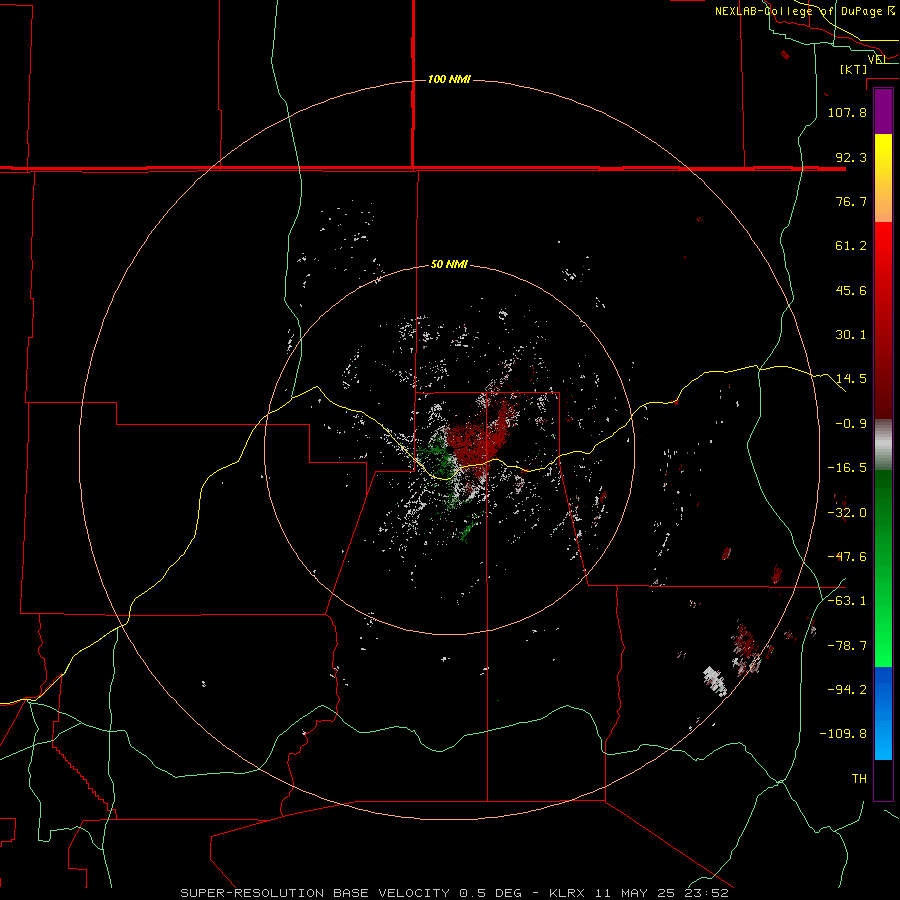Viewport: 900px width, 900px height.
Task: Select the -47.6 value on the velocity scale
Action: click(x=847, y=557)
